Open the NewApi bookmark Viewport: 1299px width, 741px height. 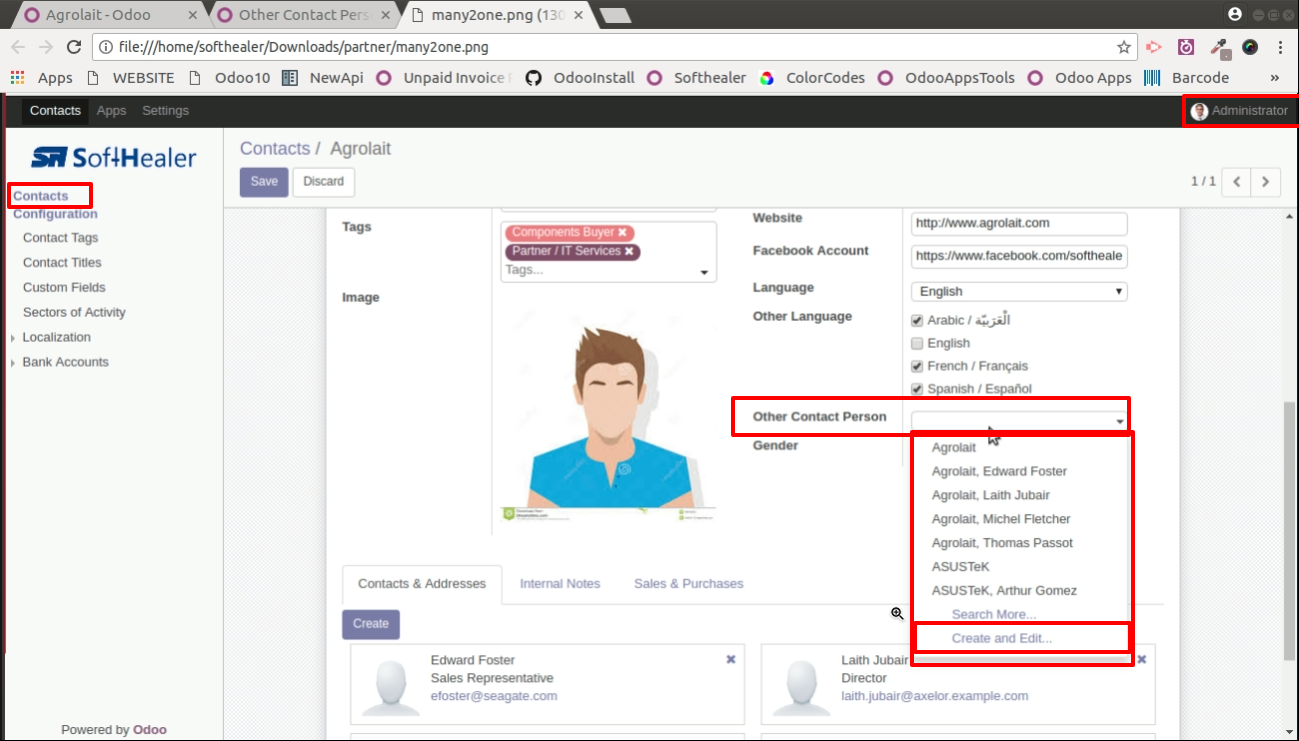323,78
